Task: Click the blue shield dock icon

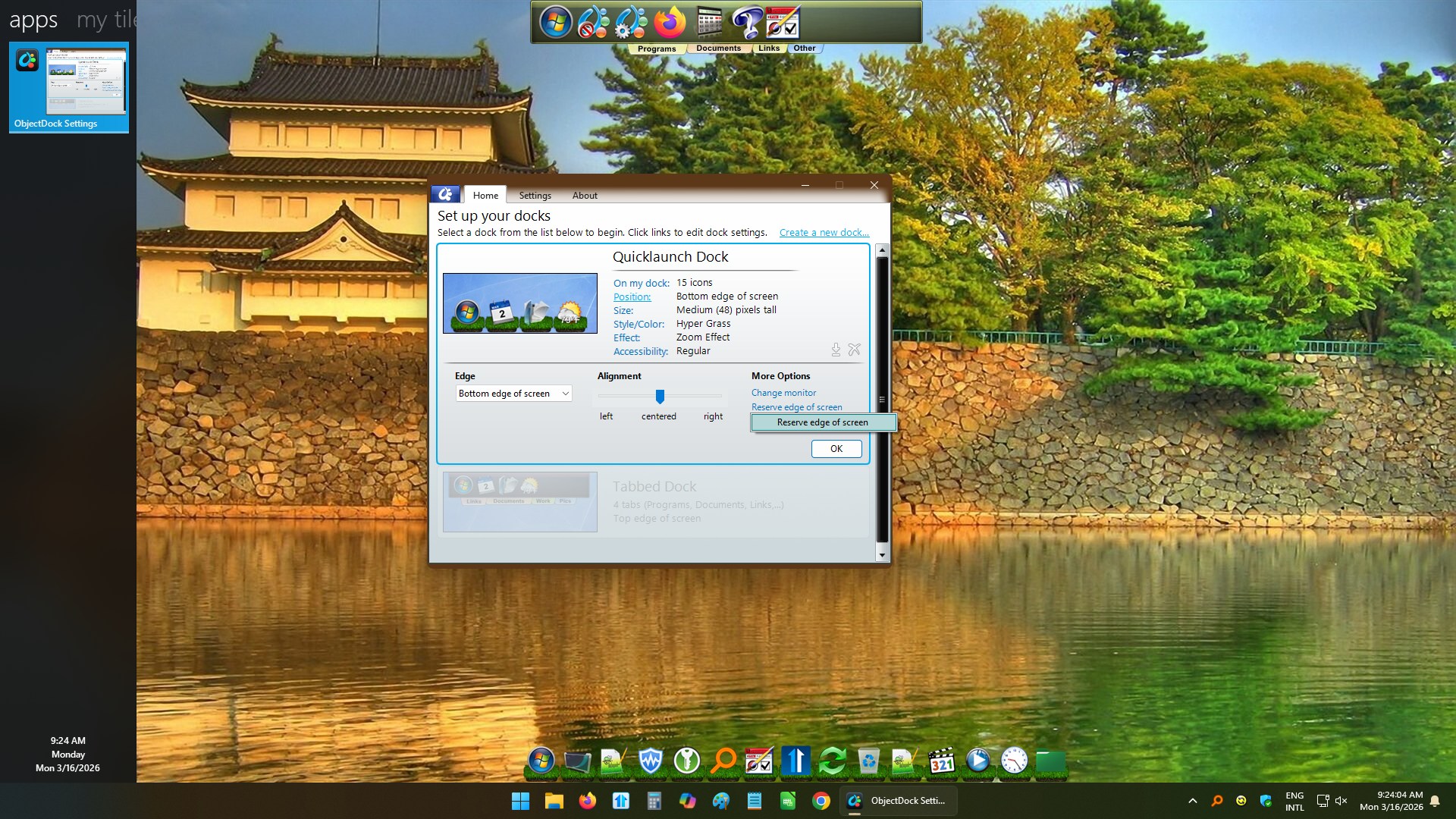Action: click(651, 760)
